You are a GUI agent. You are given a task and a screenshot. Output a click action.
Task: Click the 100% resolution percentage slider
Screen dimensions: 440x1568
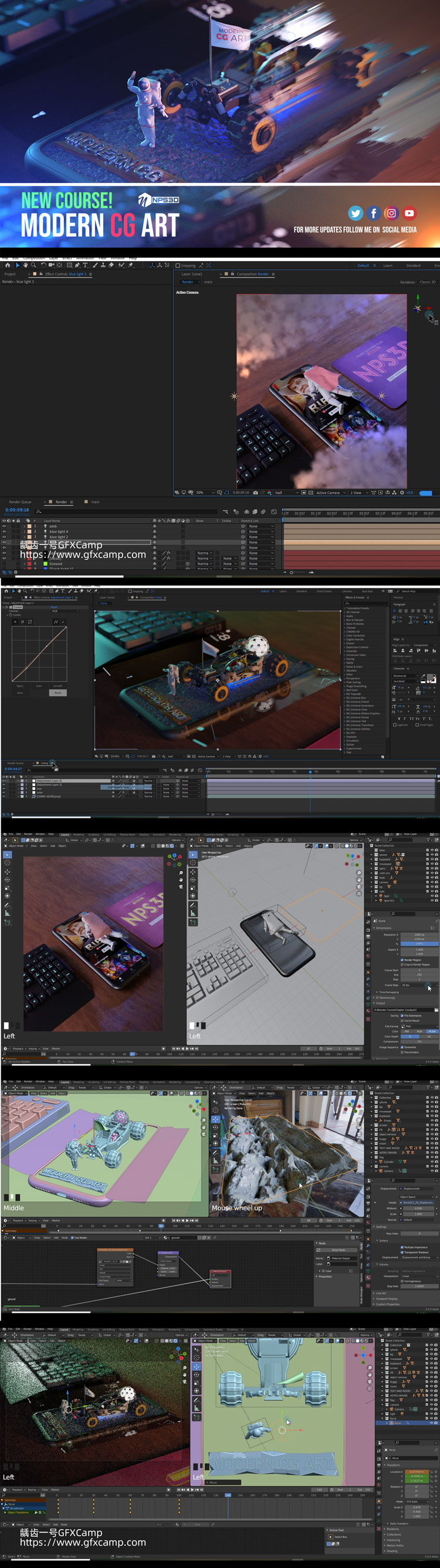pyautogui.click(x=419, y=943)
